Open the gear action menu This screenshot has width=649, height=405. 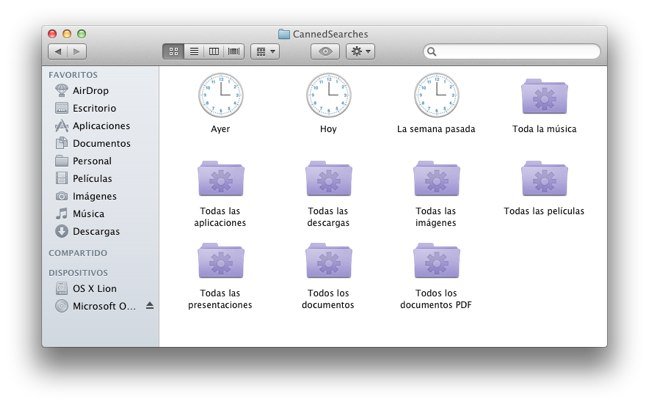pyautogui.click(x=360, y=51)
